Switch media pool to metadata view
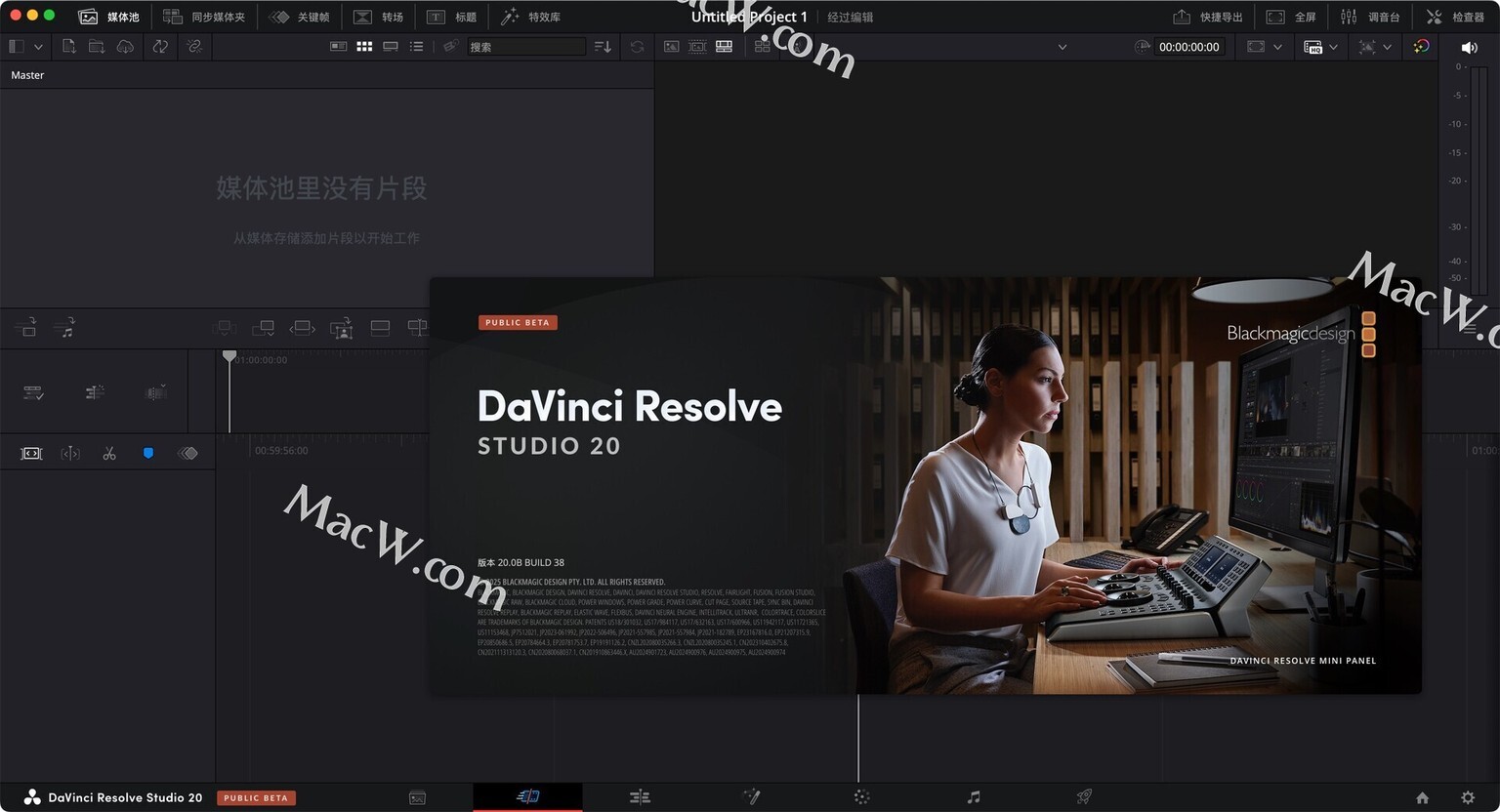Screen dimensions: 1500x812 tap(338, 46)
